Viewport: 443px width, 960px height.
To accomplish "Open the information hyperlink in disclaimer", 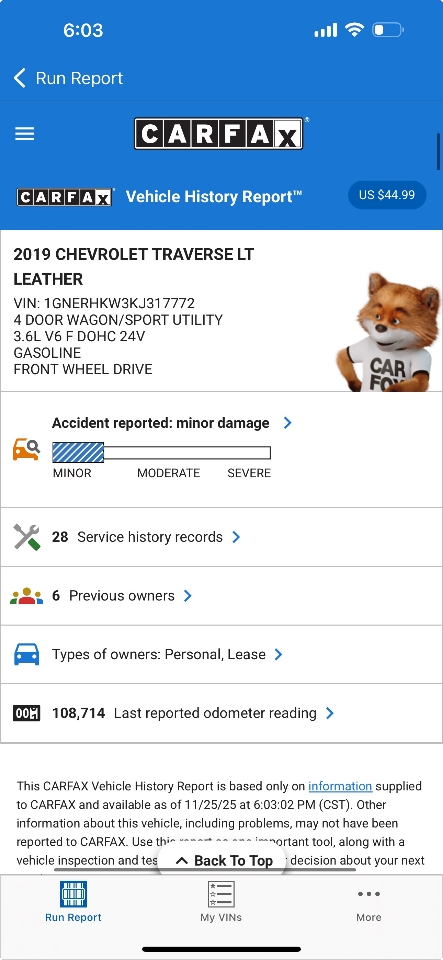I will click(x=340, y=786).
